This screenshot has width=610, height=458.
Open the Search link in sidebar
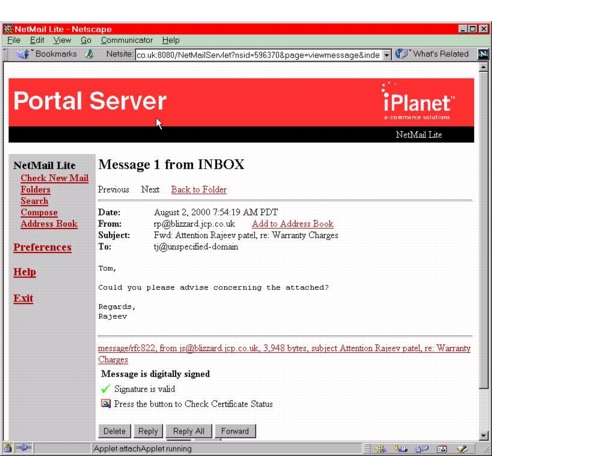(x=34, y=201)
